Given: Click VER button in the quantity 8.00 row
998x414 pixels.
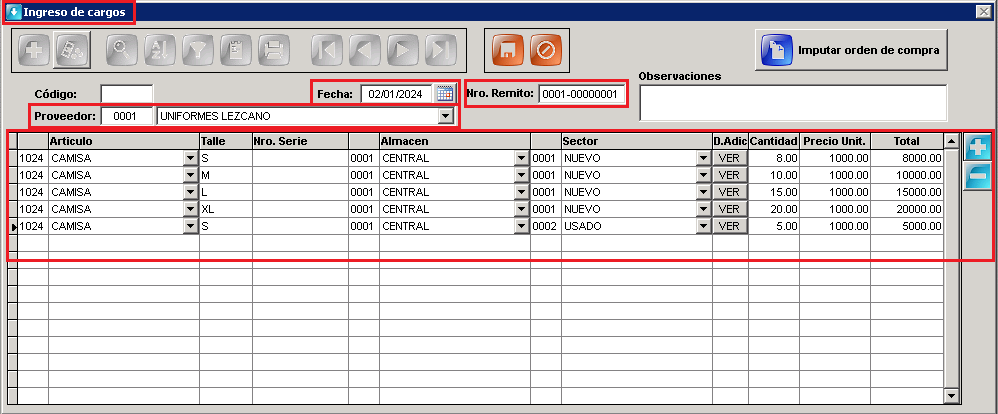Looking at the screenshot, I should tap(729, 157).
